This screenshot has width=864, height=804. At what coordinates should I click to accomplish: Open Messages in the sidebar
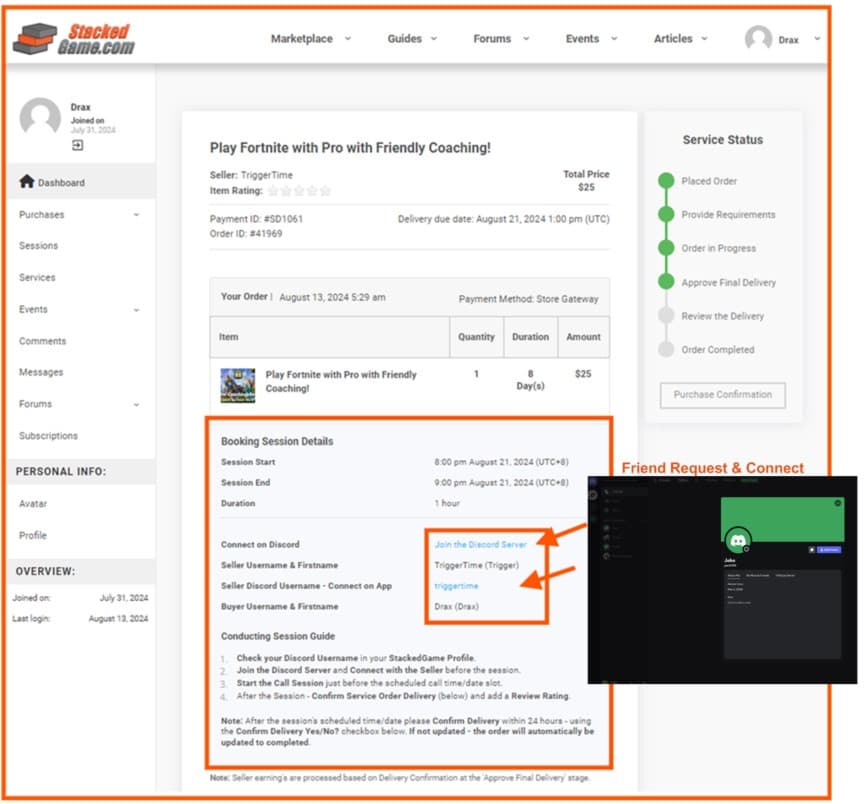tap(41, 373)
